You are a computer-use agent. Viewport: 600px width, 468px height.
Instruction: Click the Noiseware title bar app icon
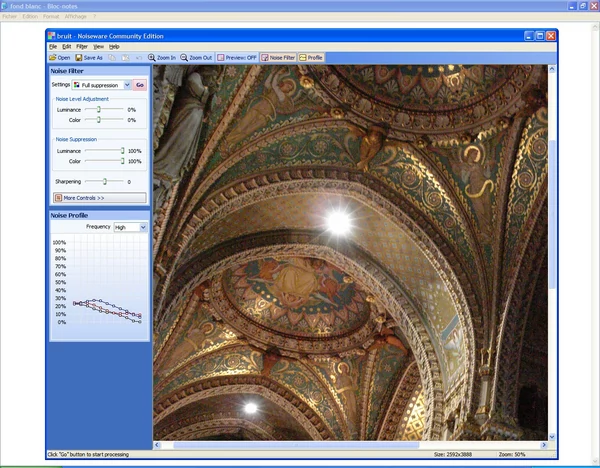point(52,36)
